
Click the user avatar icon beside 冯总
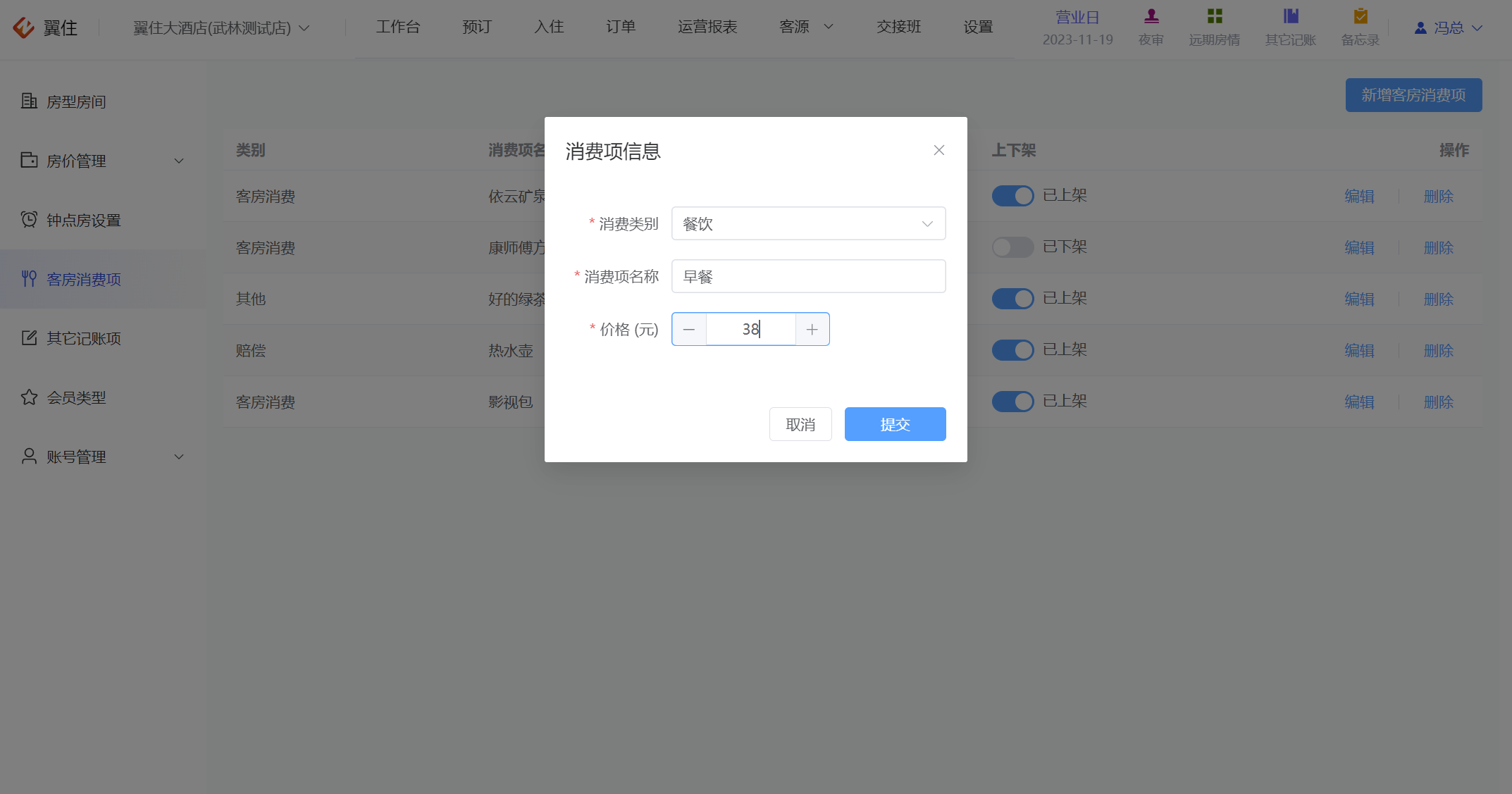pyautogui.click(x=1420, y=27)
